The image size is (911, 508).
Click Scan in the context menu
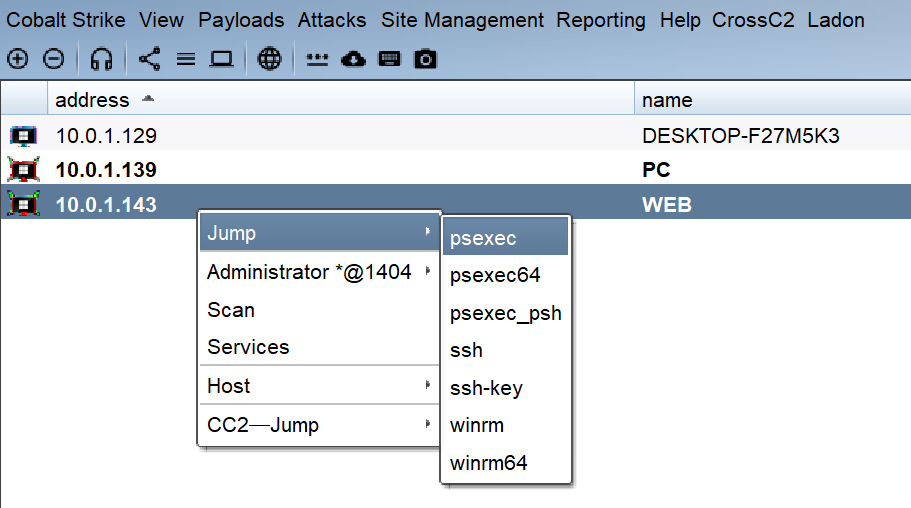pyautogui.click(x=231, y=310)
